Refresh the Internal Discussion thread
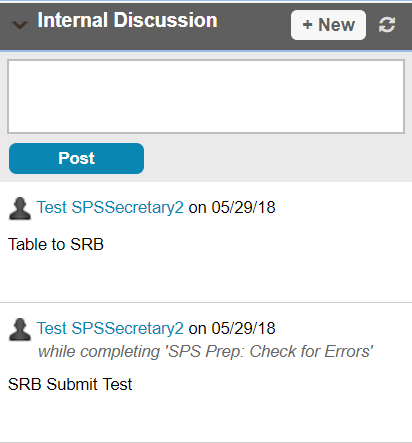The image size is (412, 443). [387, 25]
